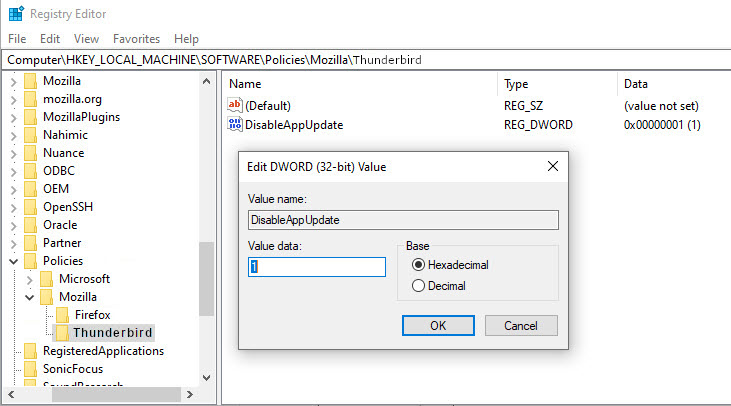
Task: Open the View menu
Action: (86, 39)
